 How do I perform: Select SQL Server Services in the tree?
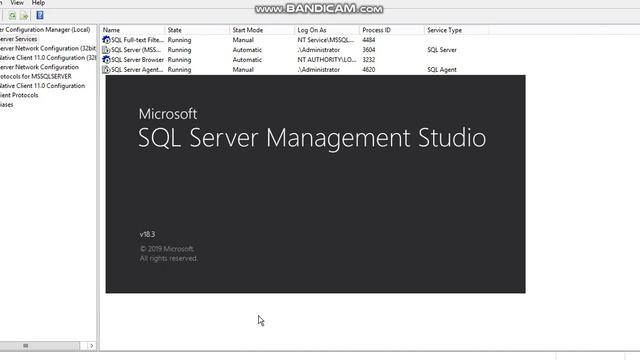pyautogui.click(x=18, y=39)
